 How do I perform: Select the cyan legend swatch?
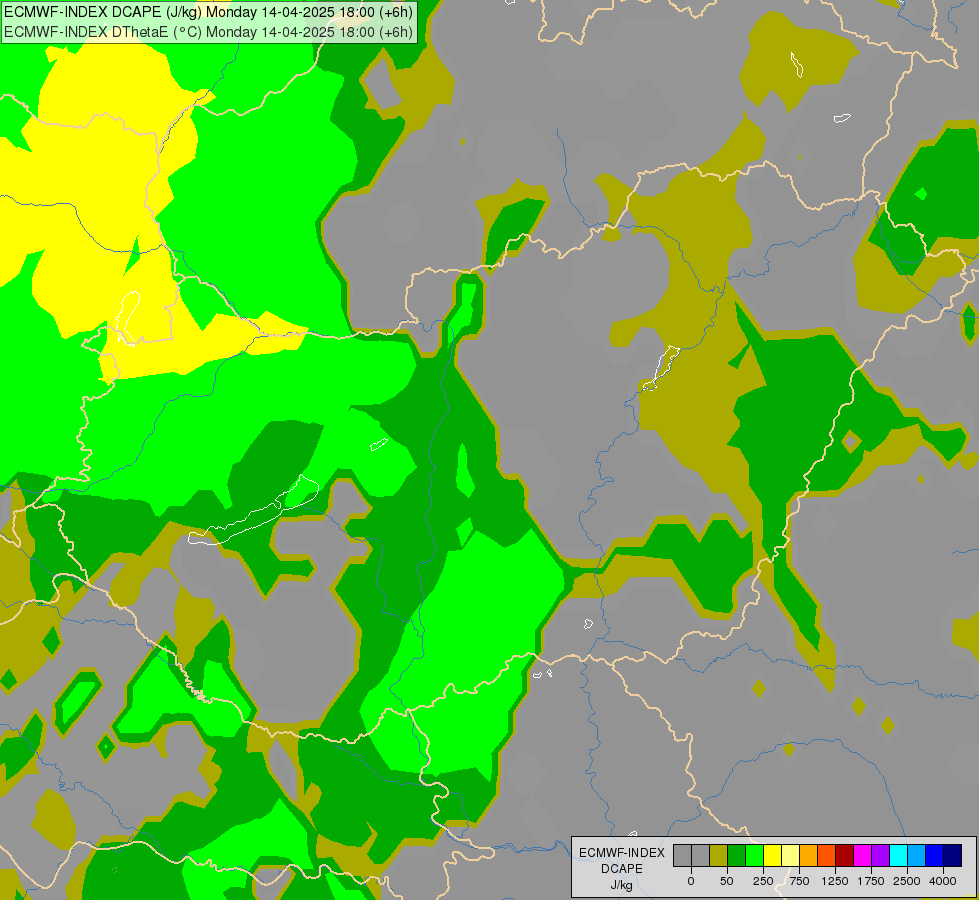pyautogui.click(x=899, y=855)
